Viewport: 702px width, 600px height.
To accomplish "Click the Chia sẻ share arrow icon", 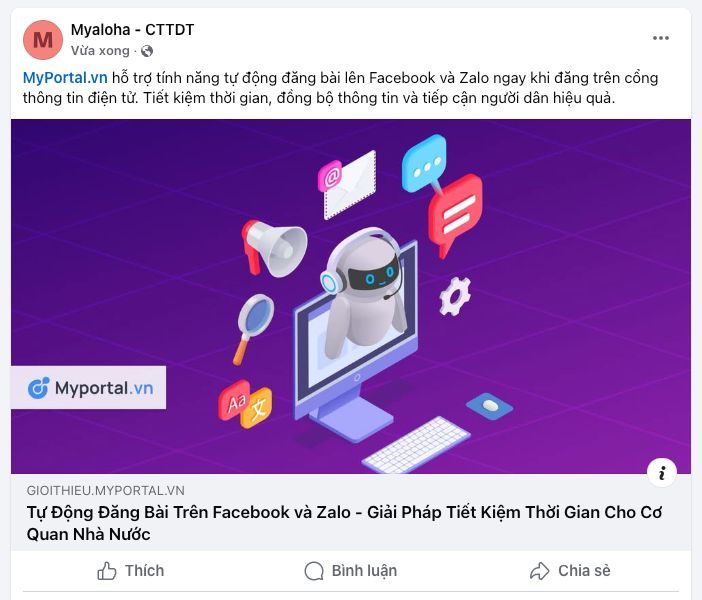I will click(x=539, y=571).
